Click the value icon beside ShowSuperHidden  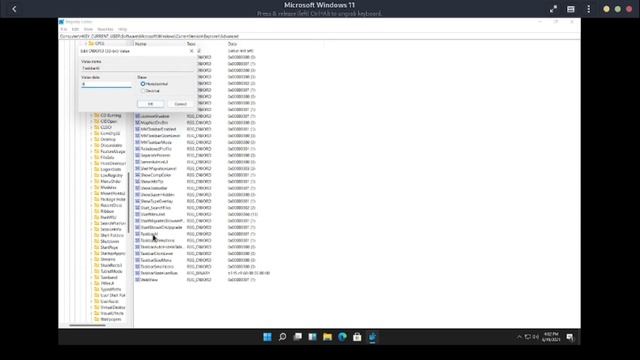coord(138,195)
